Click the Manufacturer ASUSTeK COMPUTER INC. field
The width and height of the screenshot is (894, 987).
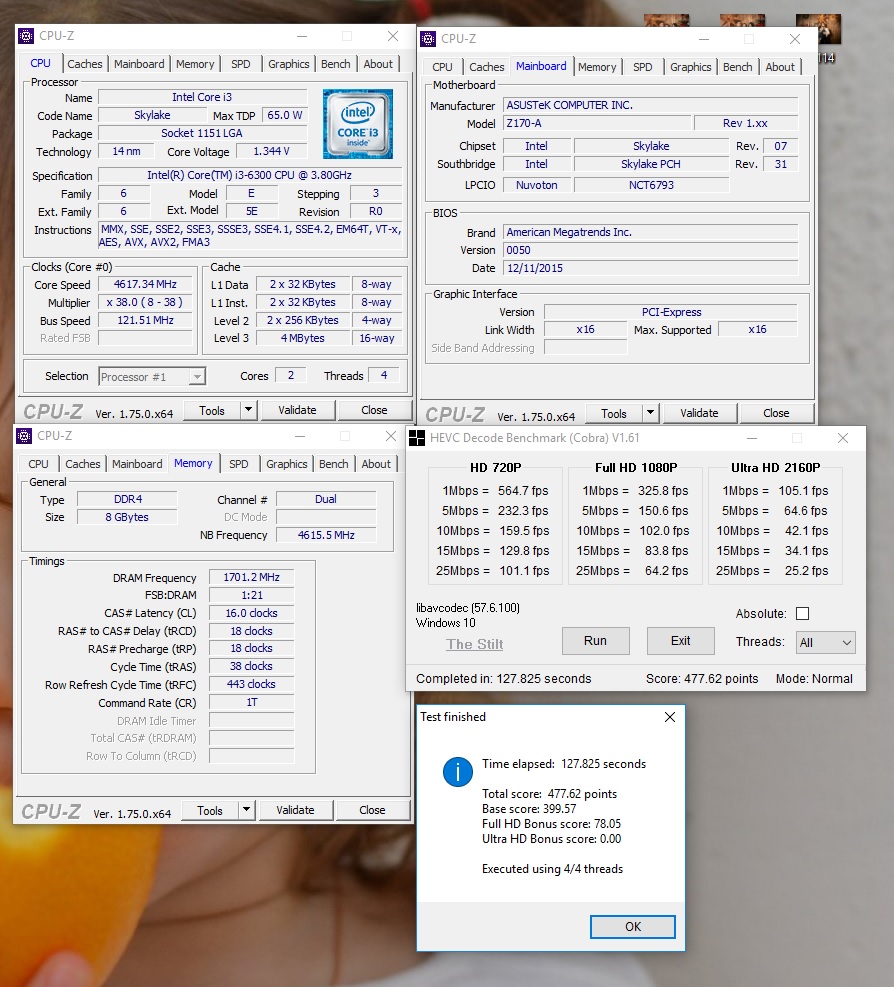pyautogui.click(x=650, y=105)
